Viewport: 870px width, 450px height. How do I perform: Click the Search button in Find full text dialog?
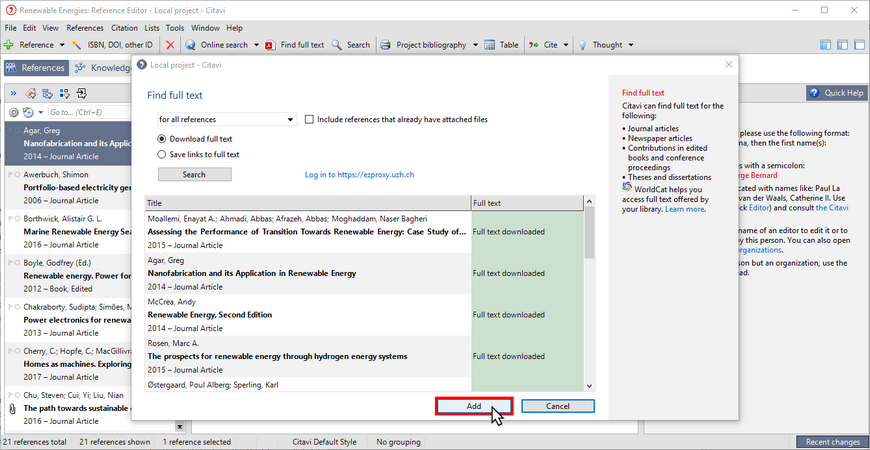point(194,174)
